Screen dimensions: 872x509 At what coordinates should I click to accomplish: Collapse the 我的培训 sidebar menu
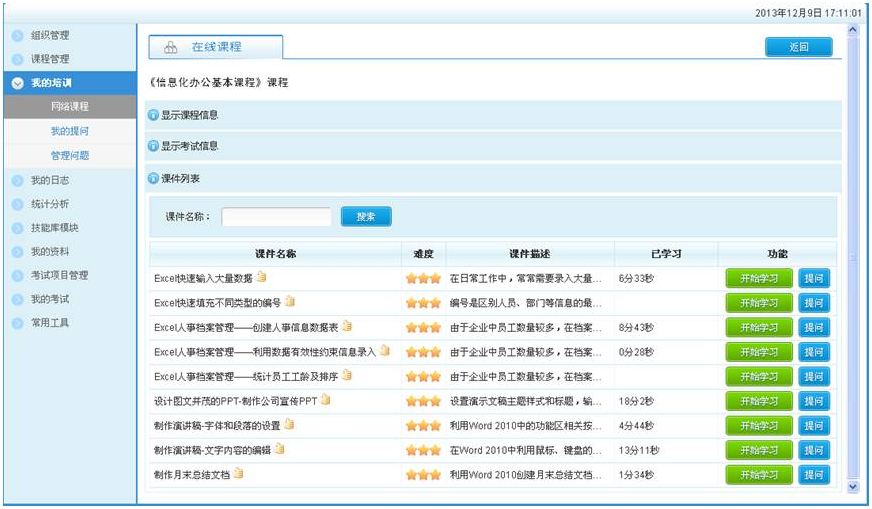click(17, 83)
